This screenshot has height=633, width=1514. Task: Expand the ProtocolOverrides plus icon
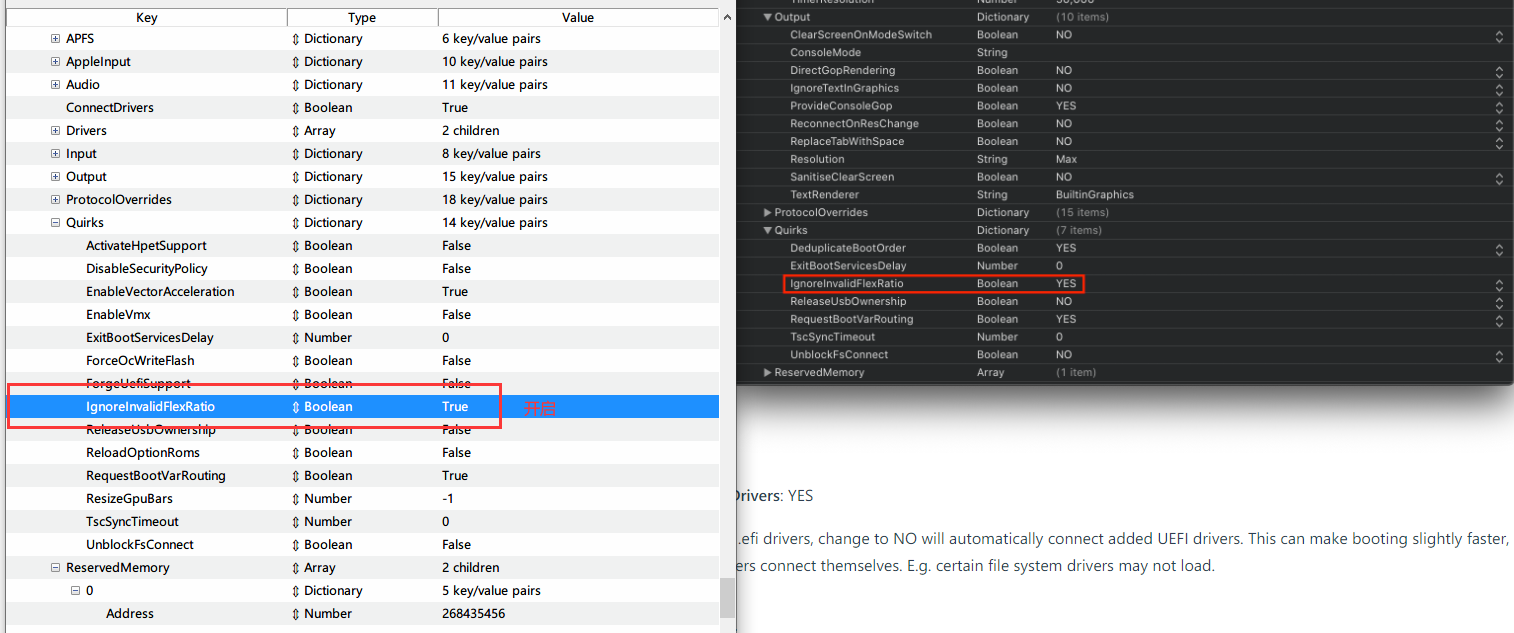point(56,200)
